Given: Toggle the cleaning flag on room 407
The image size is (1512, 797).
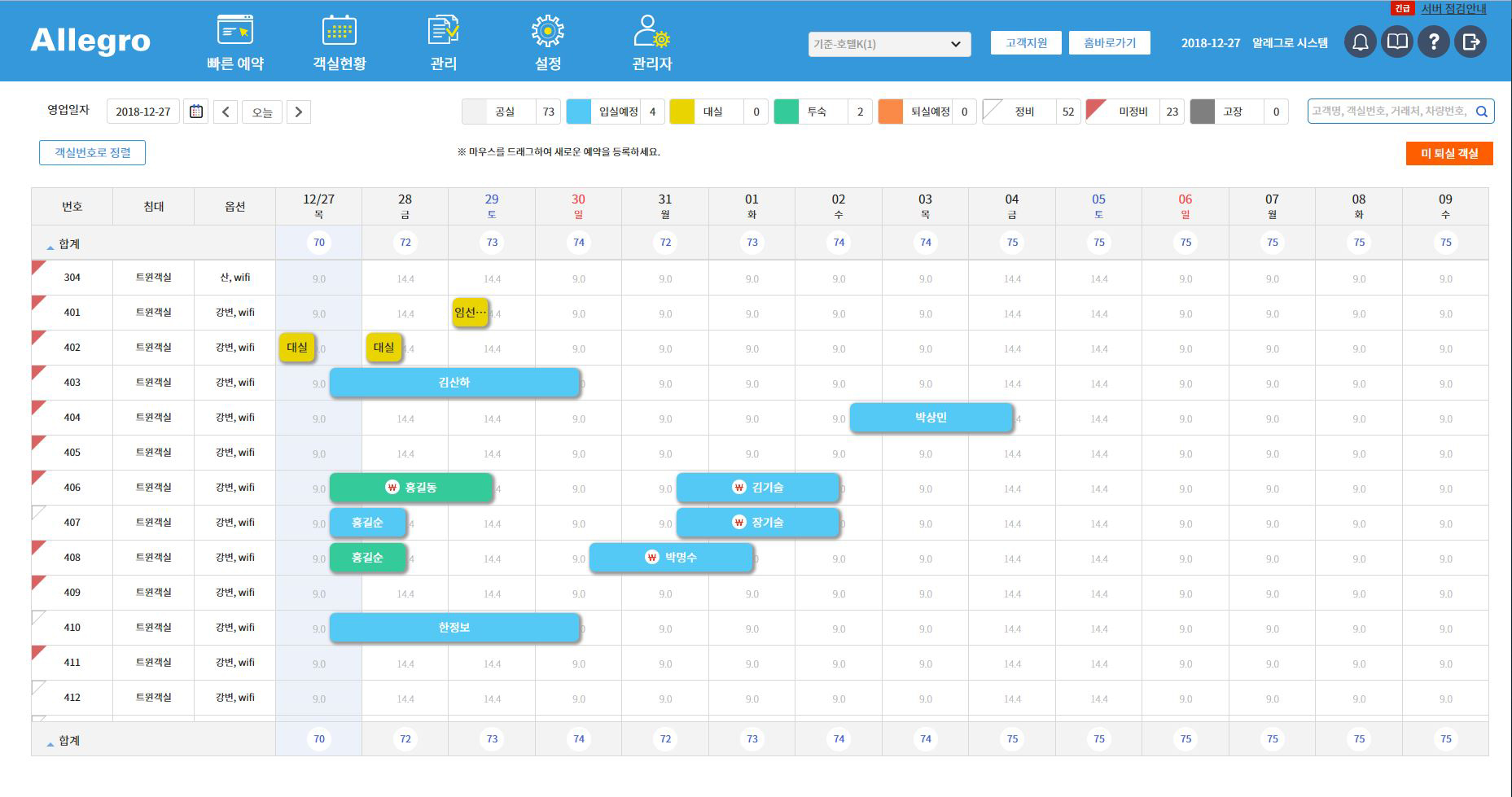Looking at the screenshot, I should click(37, 511).
